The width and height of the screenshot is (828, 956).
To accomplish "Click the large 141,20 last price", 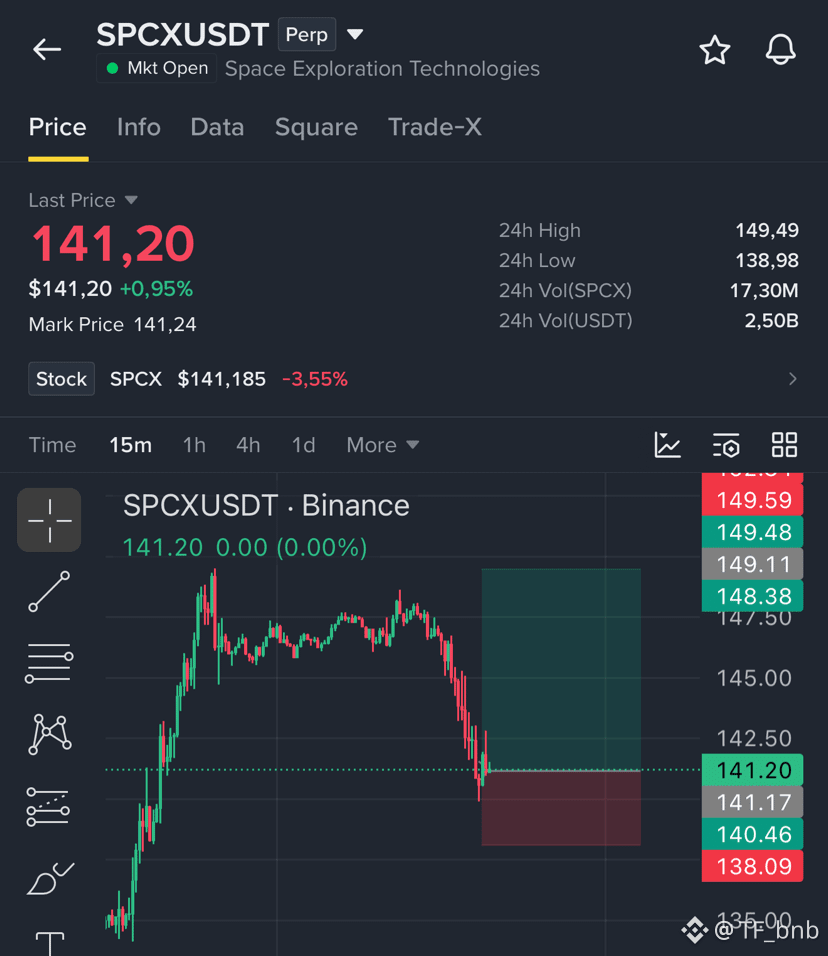I will pyautogui.click(x=112, y=244).
